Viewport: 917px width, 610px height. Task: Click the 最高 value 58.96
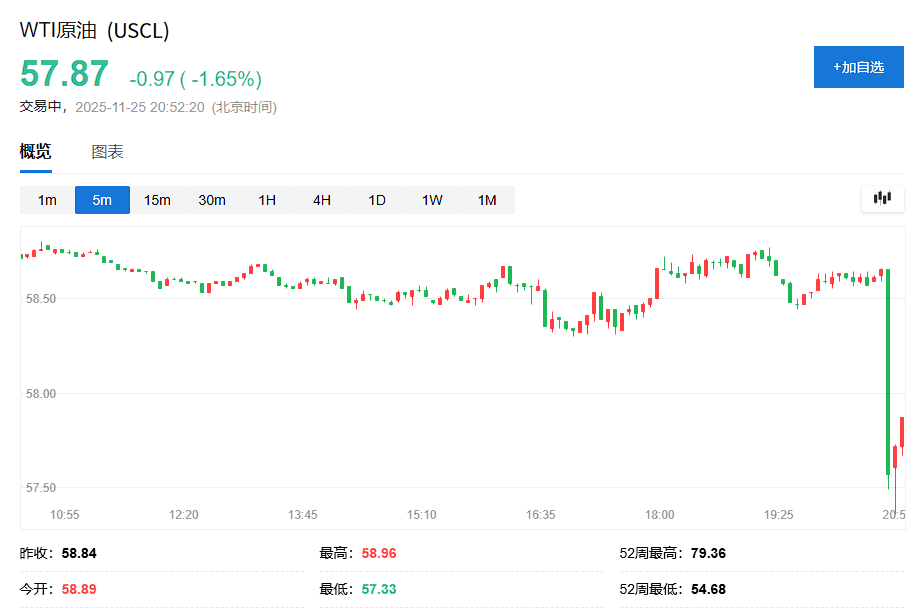coord(379,553)
